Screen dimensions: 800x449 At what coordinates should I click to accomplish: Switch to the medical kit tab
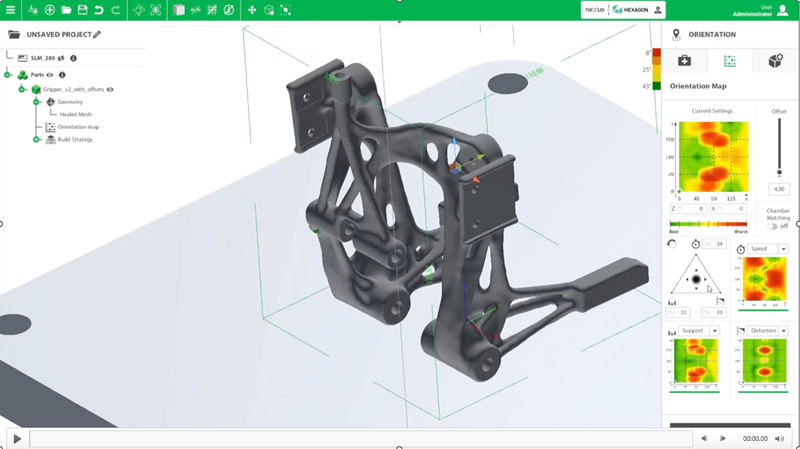(684, 61)
